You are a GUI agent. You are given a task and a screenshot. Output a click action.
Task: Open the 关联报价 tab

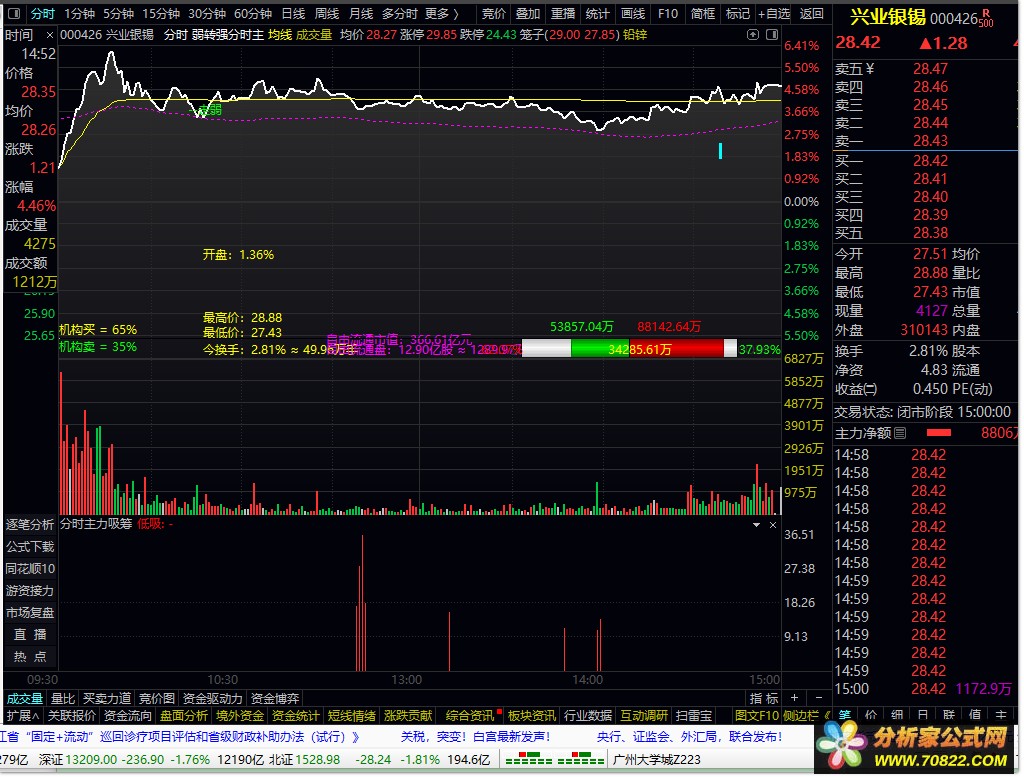[72, 716]
